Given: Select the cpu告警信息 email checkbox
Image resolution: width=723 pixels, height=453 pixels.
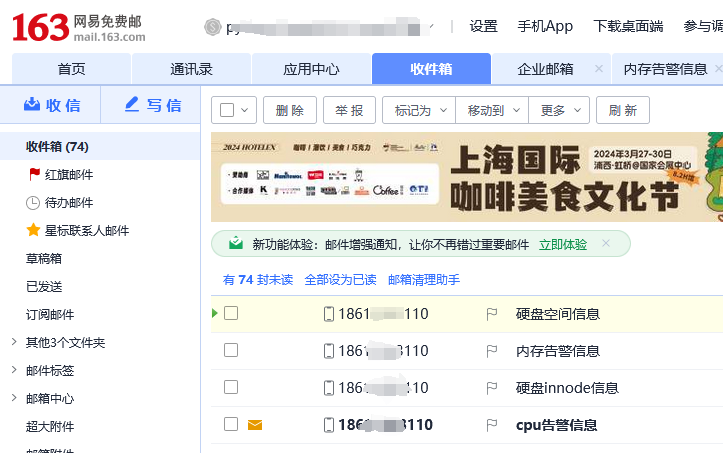Looking at the screenshot, I should coord(231,424).
